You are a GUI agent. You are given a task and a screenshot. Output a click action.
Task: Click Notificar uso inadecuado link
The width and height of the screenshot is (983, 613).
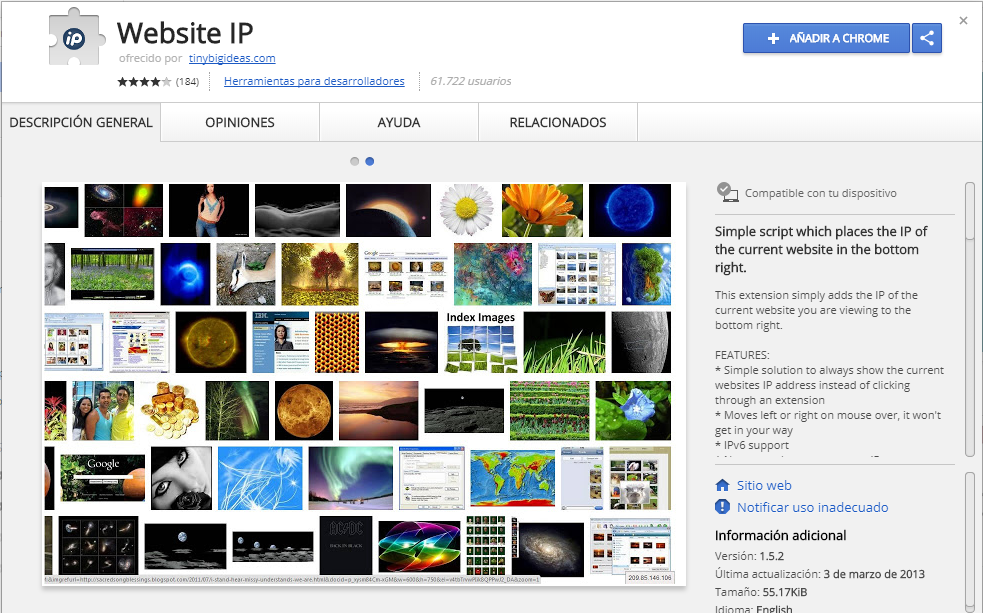click(x=812, y=507)
